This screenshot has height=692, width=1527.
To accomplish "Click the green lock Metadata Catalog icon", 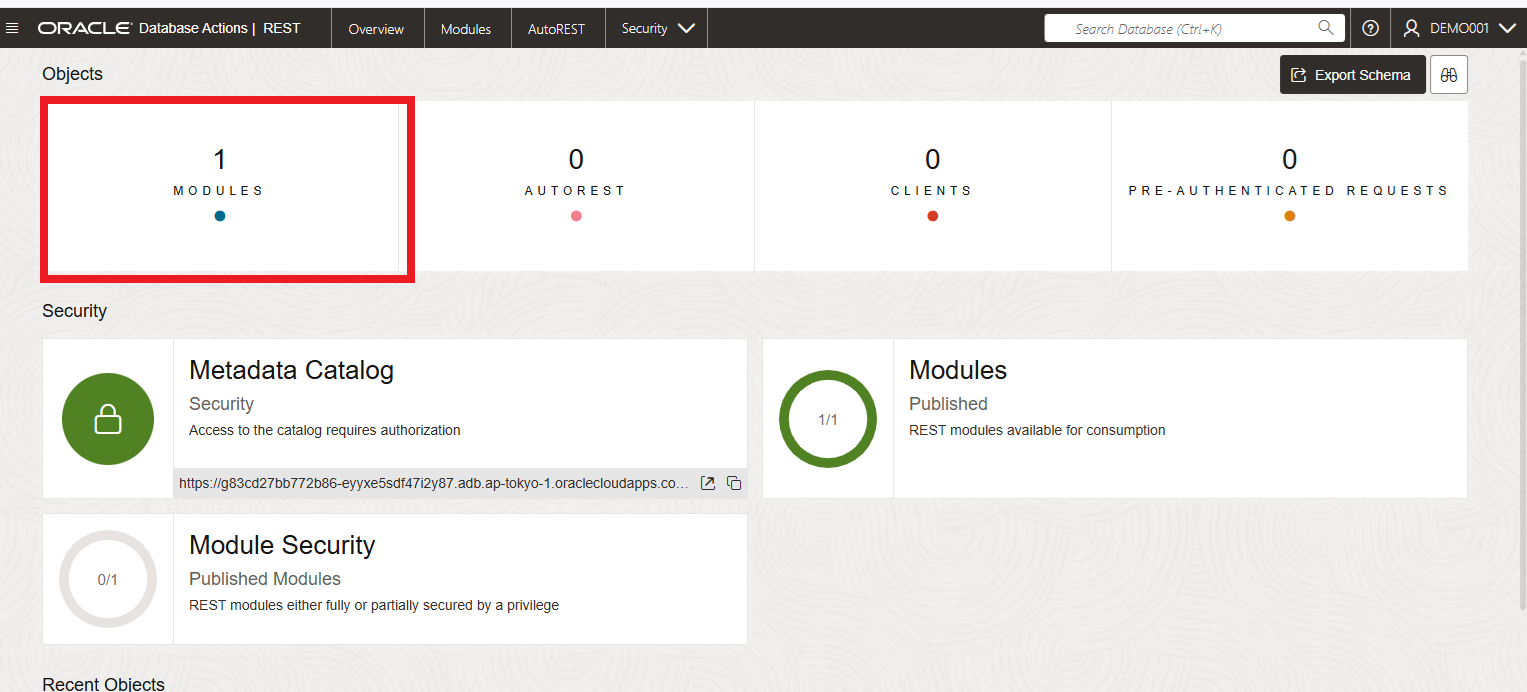I will pyautogui.click(x=108, y=419).
